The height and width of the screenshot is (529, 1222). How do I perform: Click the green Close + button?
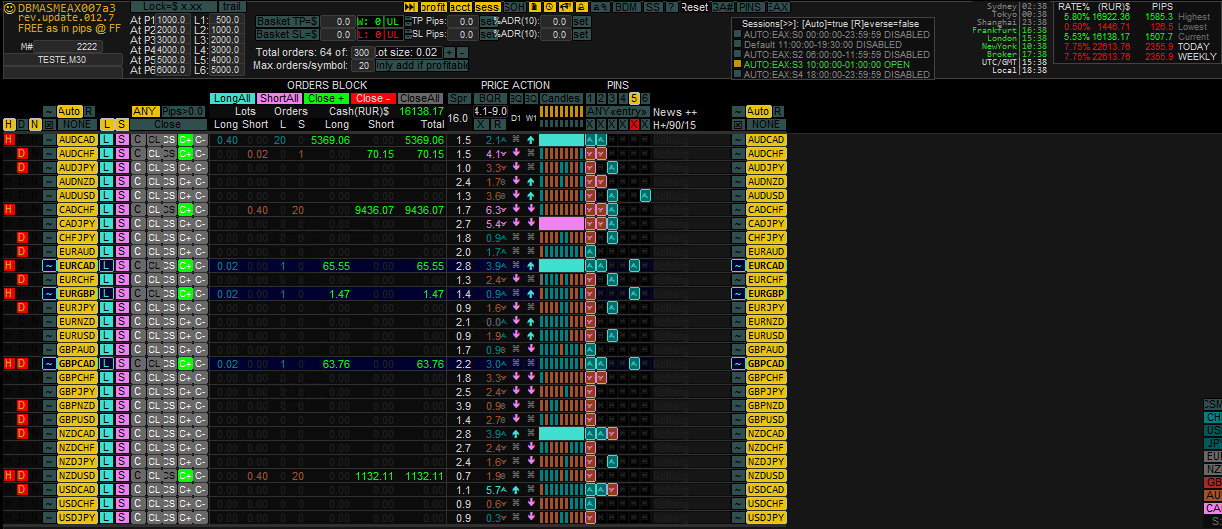[x=327, y=98]
